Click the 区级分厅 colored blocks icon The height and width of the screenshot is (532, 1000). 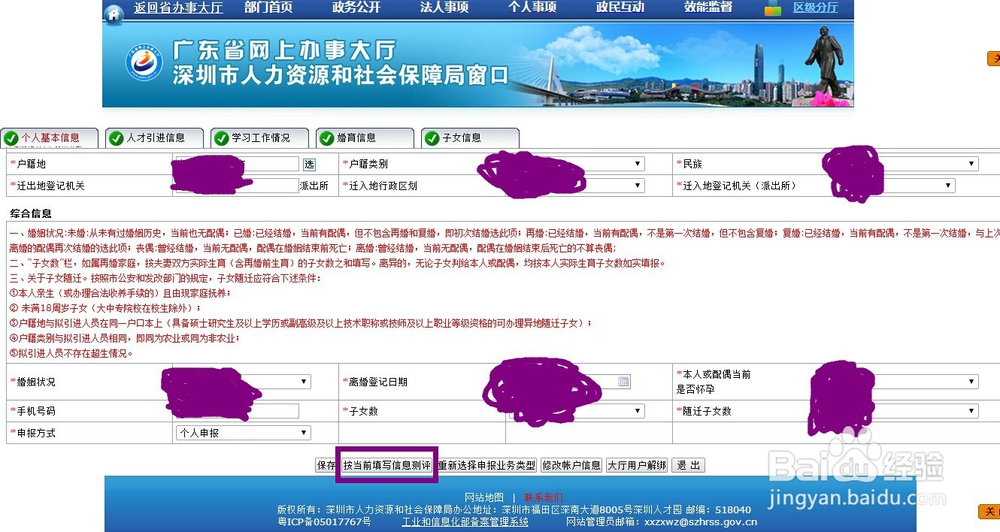click(772, 8)
